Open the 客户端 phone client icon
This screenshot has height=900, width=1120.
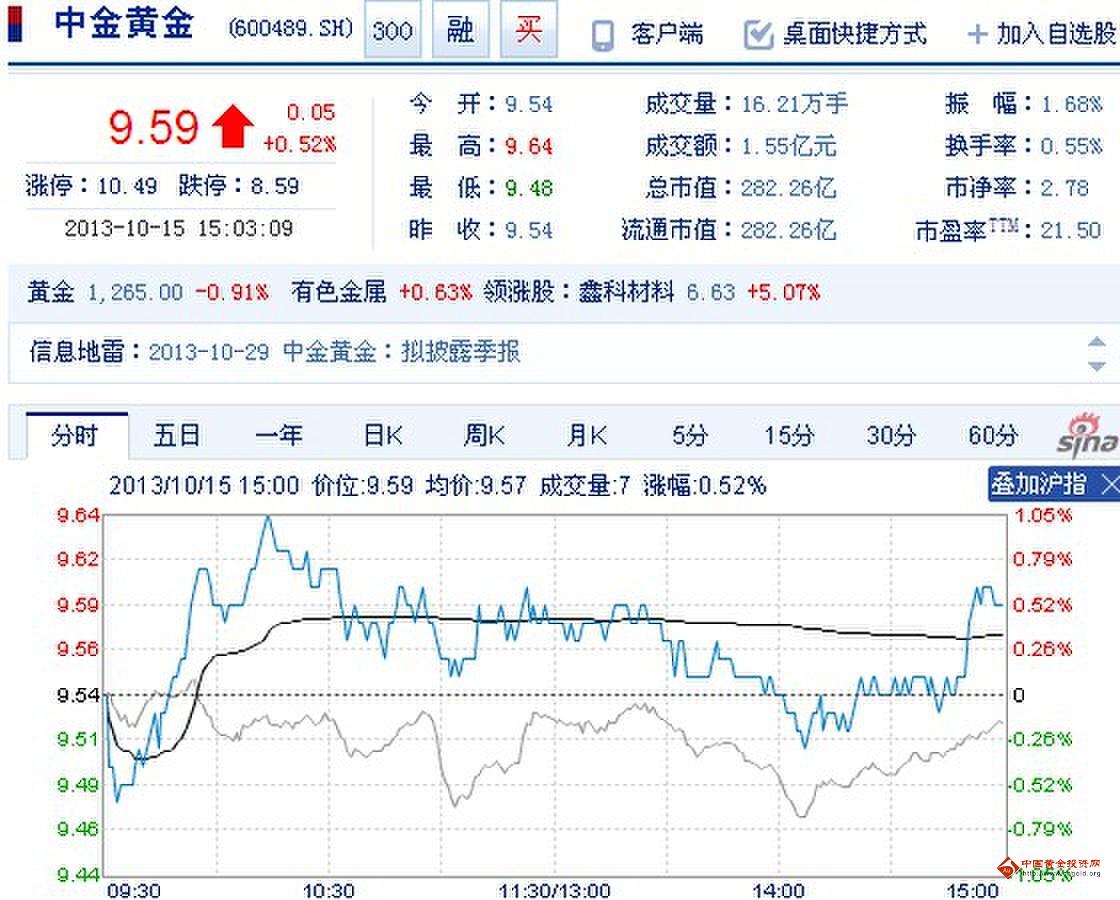coord(603,35)
